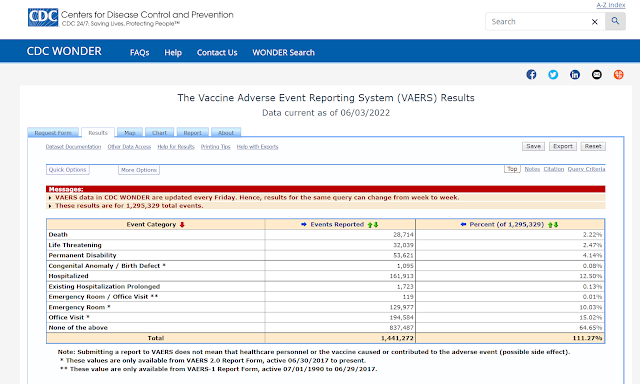Open Dataset Documentation link

[x=73, y=147]
